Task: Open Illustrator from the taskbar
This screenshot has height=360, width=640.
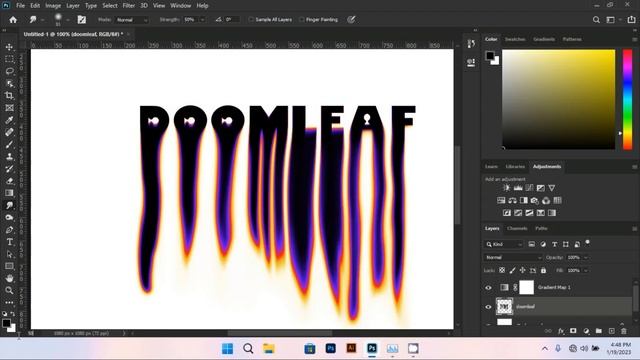Action: point(351,349)
